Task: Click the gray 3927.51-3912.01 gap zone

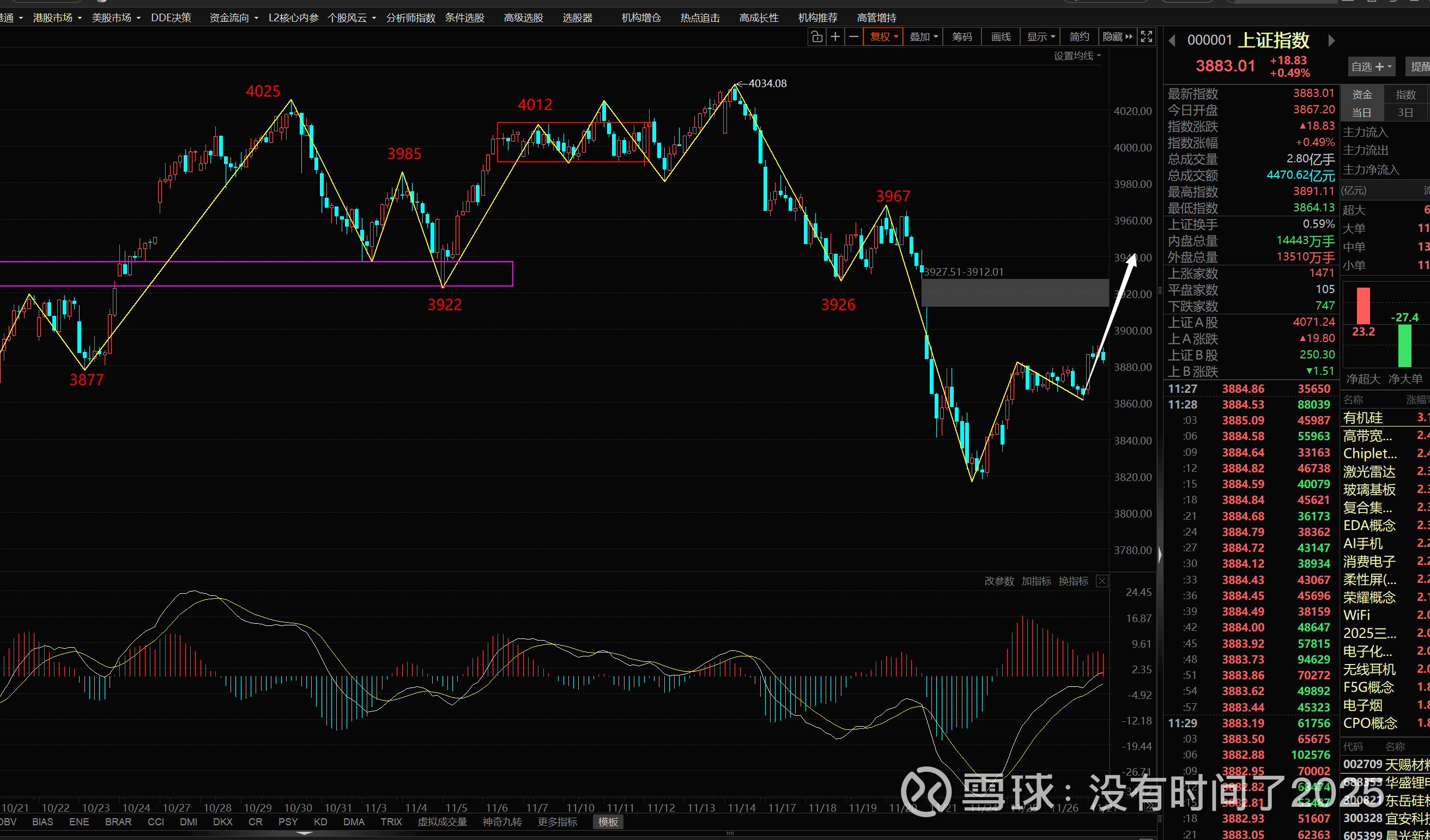Action: (x=1015, y=293)
